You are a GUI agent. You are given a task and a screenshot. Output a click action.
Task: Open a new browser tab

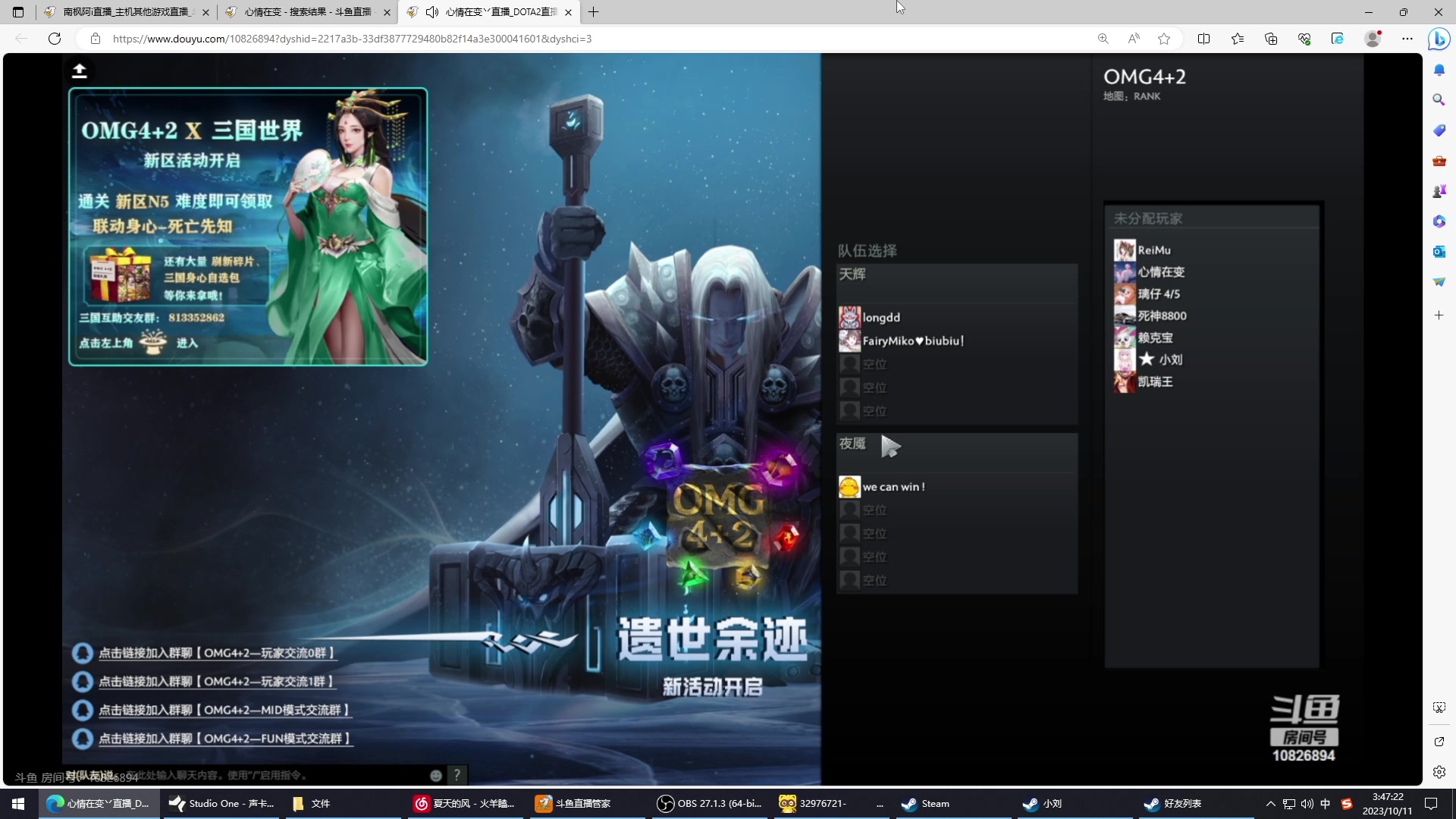click(594, 12)
